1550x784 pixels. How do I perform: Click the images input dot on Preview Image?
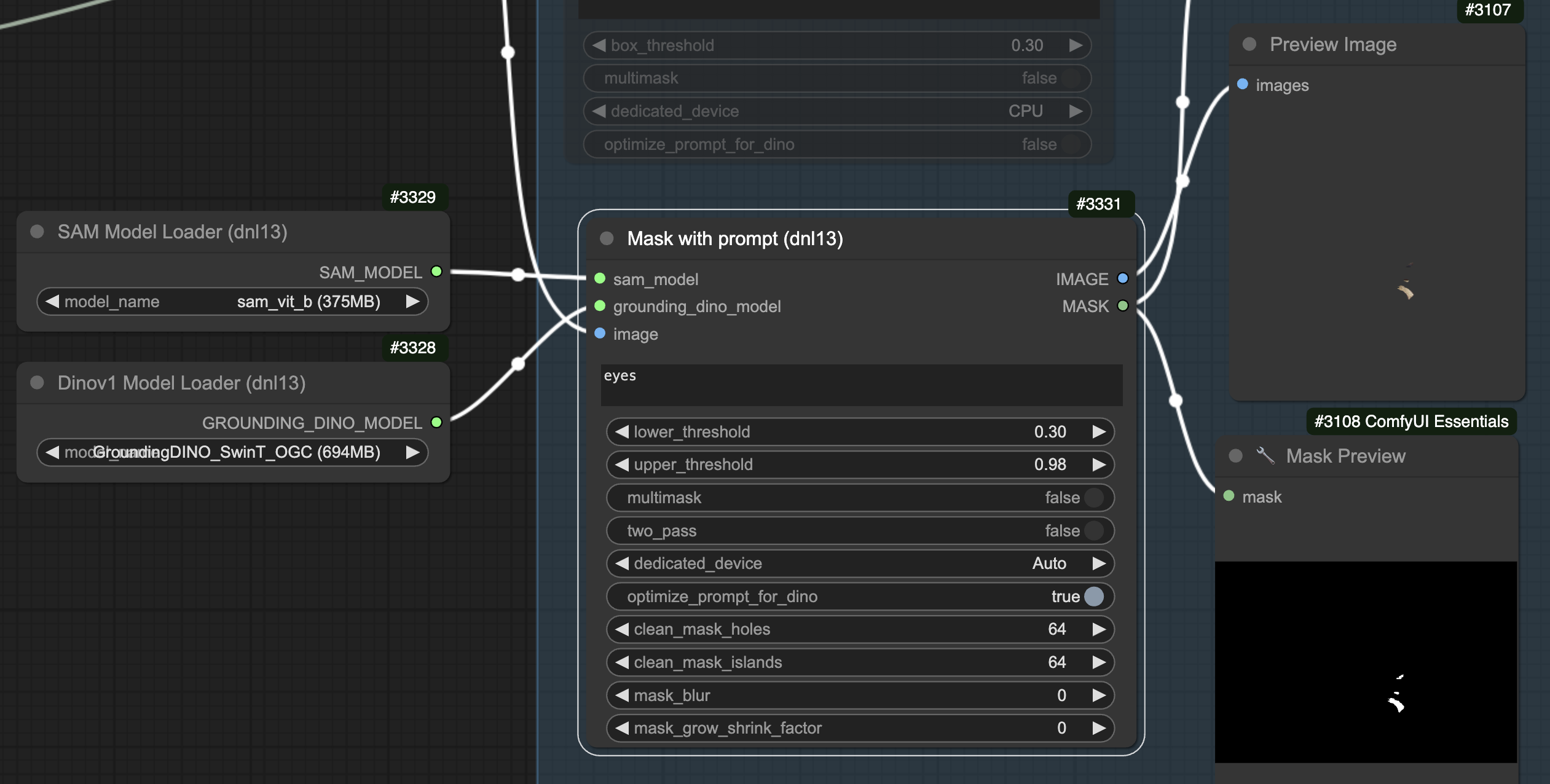click(x=1242, y=85)
